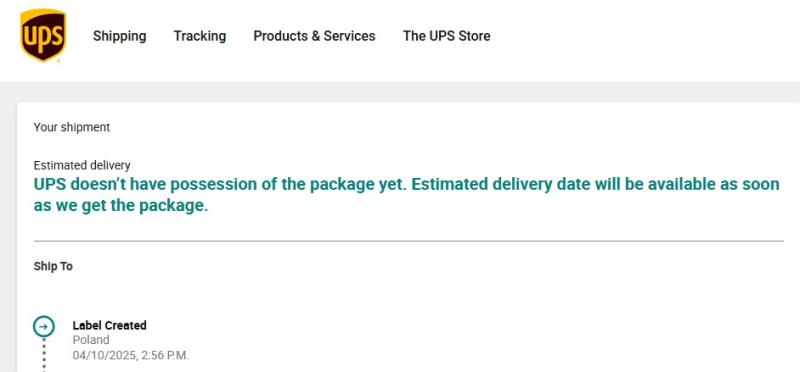Open the Shipping menu
Viewport: 800px width, 372px height.
point(119,36)
